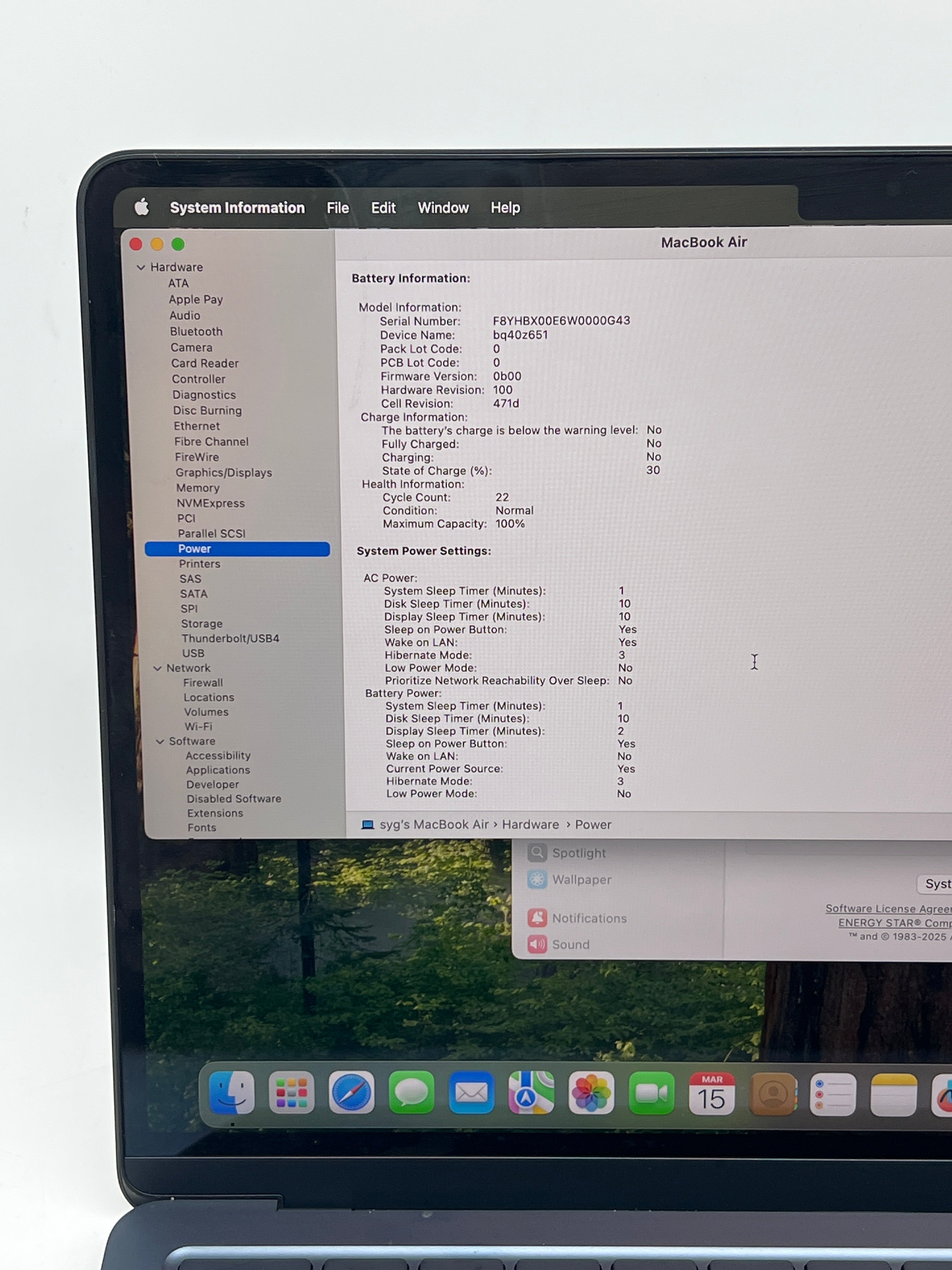
Task: Open Messages app in the Dock
Action: tap(411, 1093)
